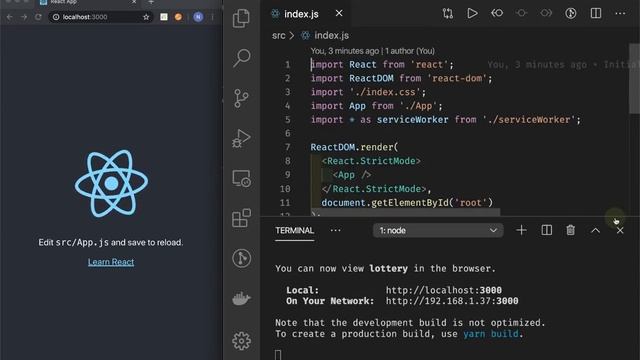Open the editor More Actions menu
The width and height of the screenshot is (640, 360).
(620, 13)
